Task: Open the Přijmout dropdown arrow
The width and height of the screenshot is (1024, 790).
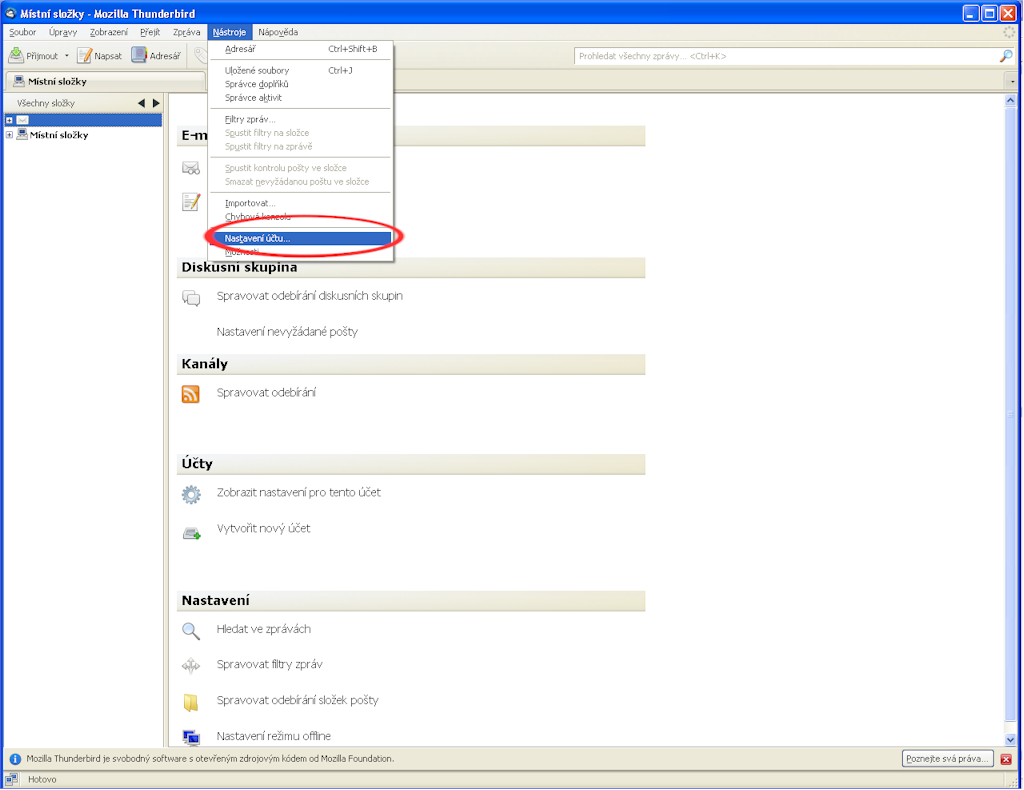Action: [x=67, y=56]
